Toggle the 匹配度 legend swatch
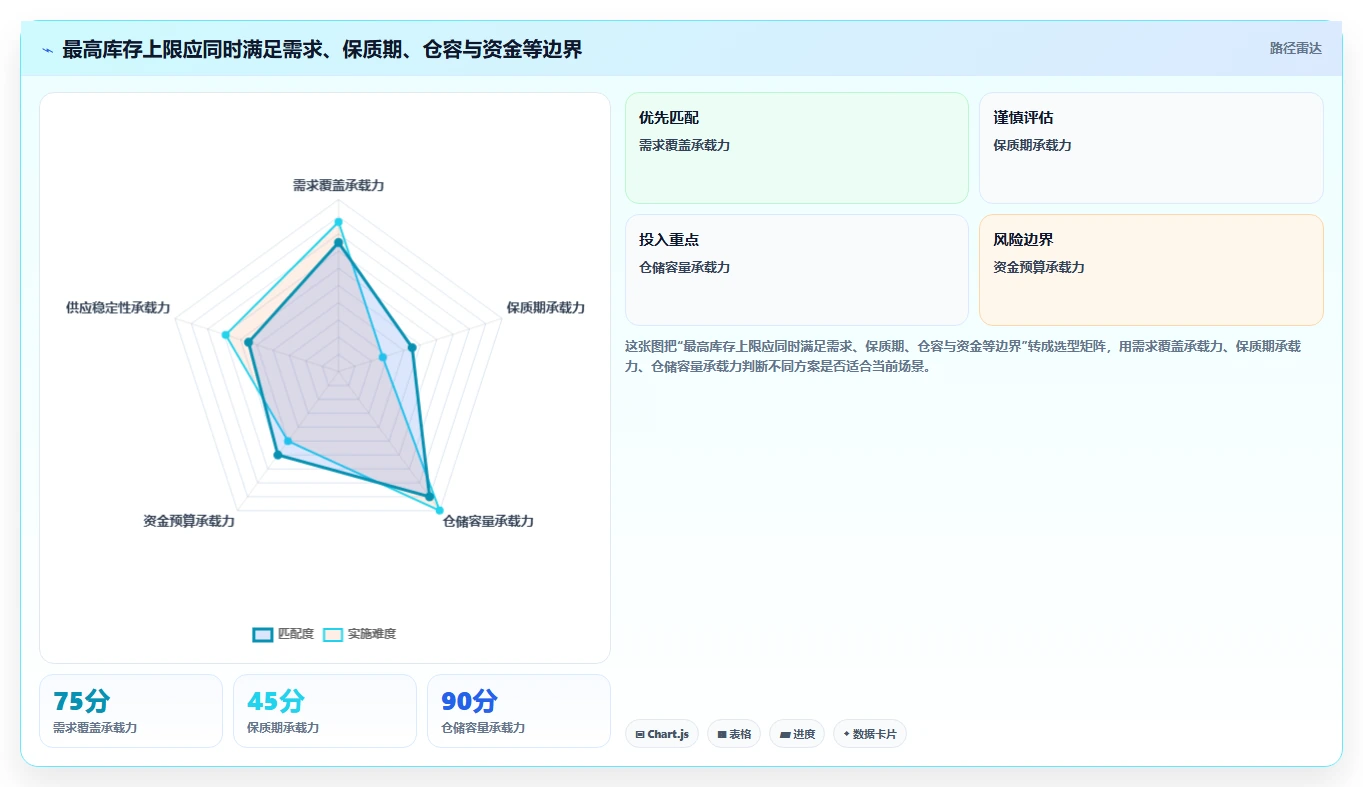 (x=263, y=634)
